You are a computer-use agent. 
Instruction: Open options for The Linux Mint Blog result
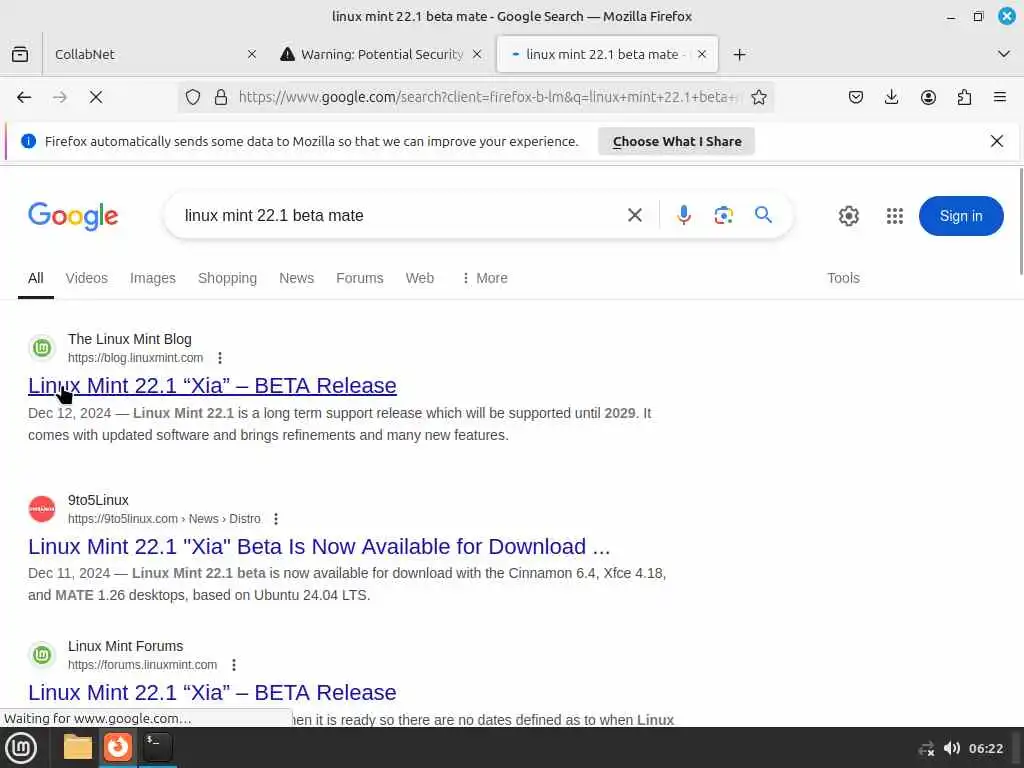220,358
